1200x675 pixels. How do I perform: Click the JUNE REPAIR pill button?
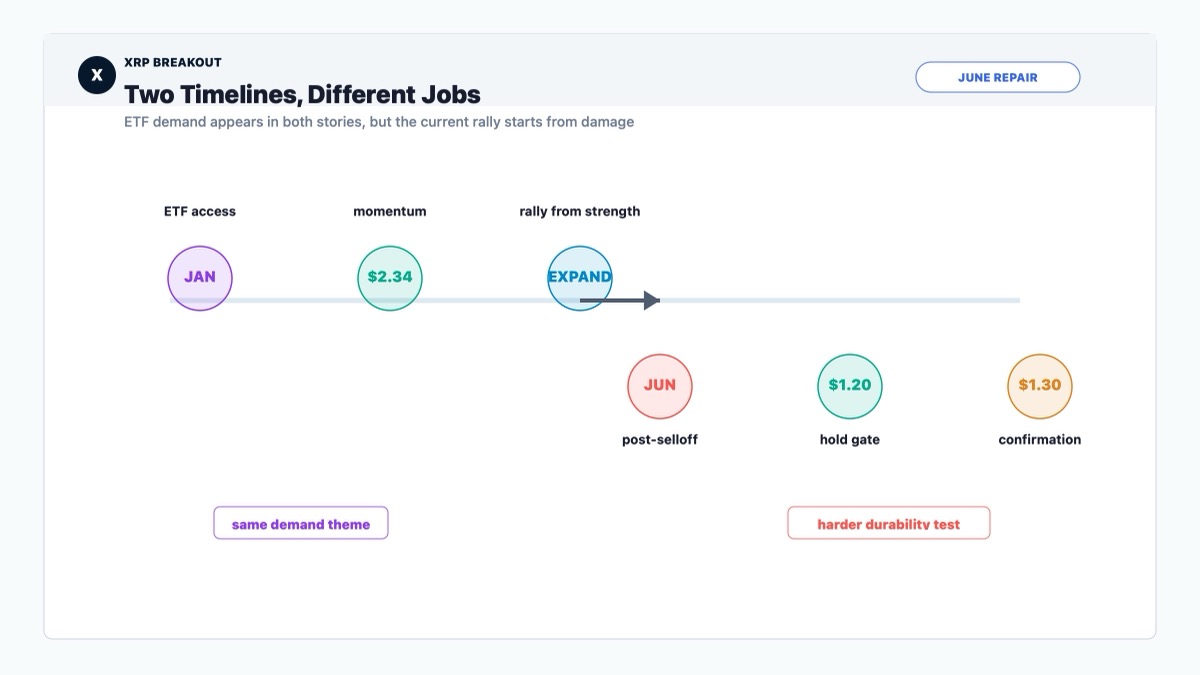(x=997, y=77)
